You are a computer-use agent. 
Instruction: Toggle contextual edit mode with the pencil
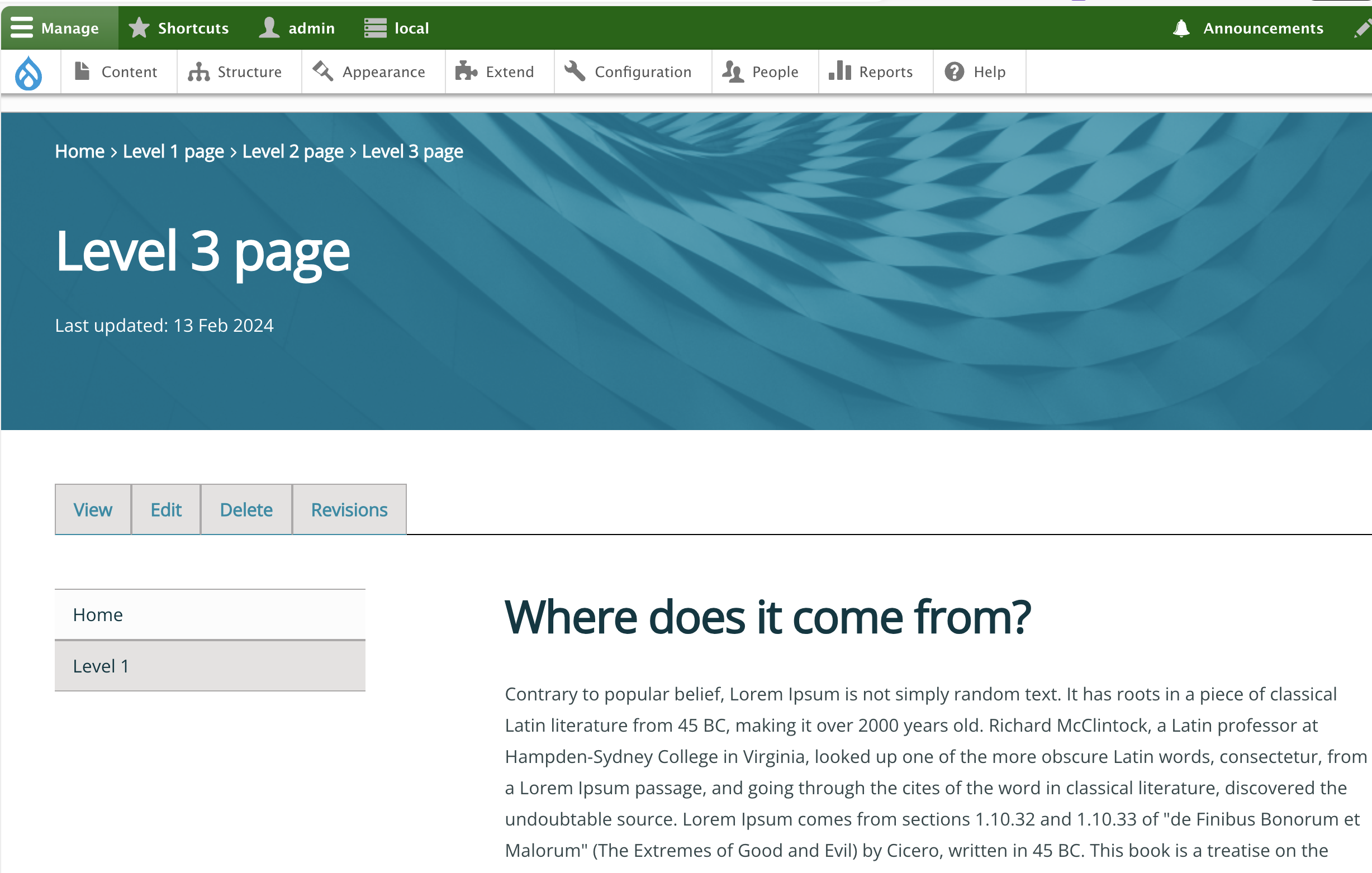1361,27
